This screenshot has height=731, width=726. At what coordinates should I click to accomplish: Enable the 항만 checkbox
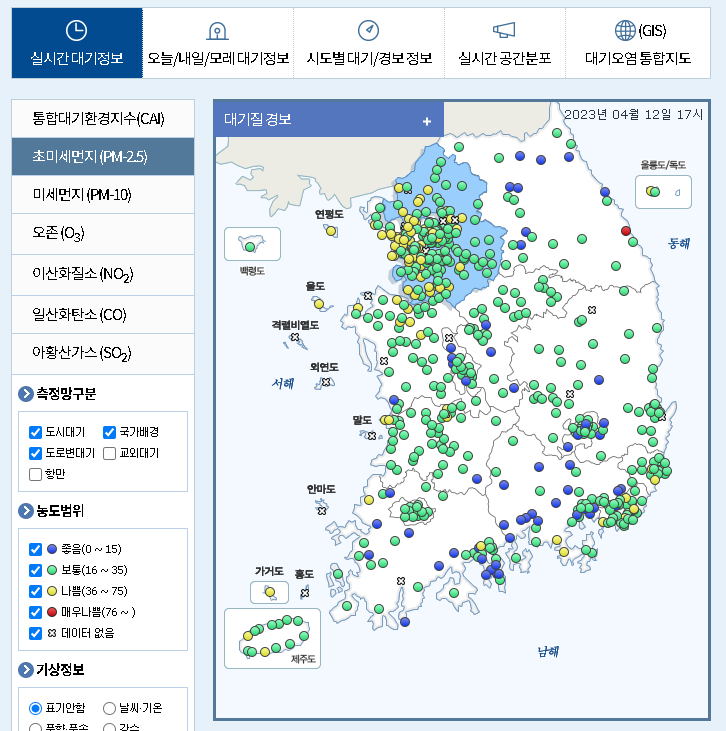(35, 474)
